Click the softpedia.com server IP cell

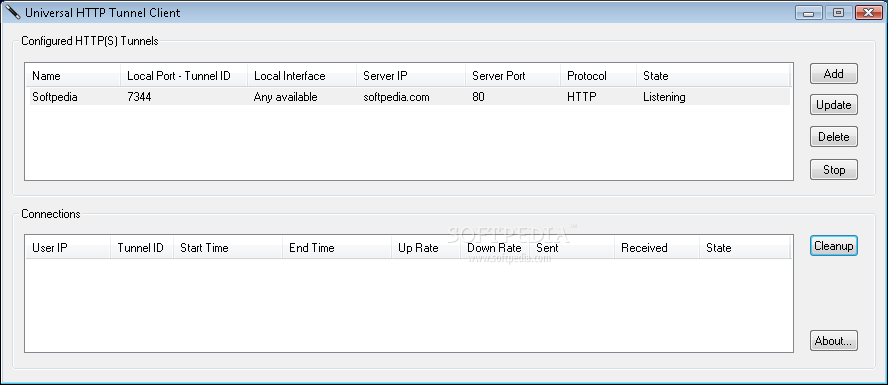[396, 97]
